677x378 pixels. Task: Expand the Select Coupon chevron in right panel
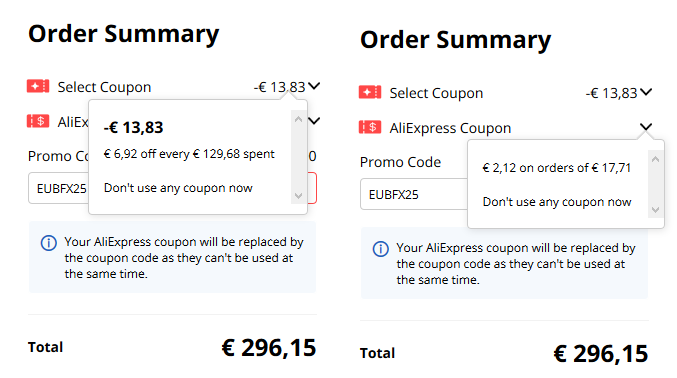pos(646,92)
